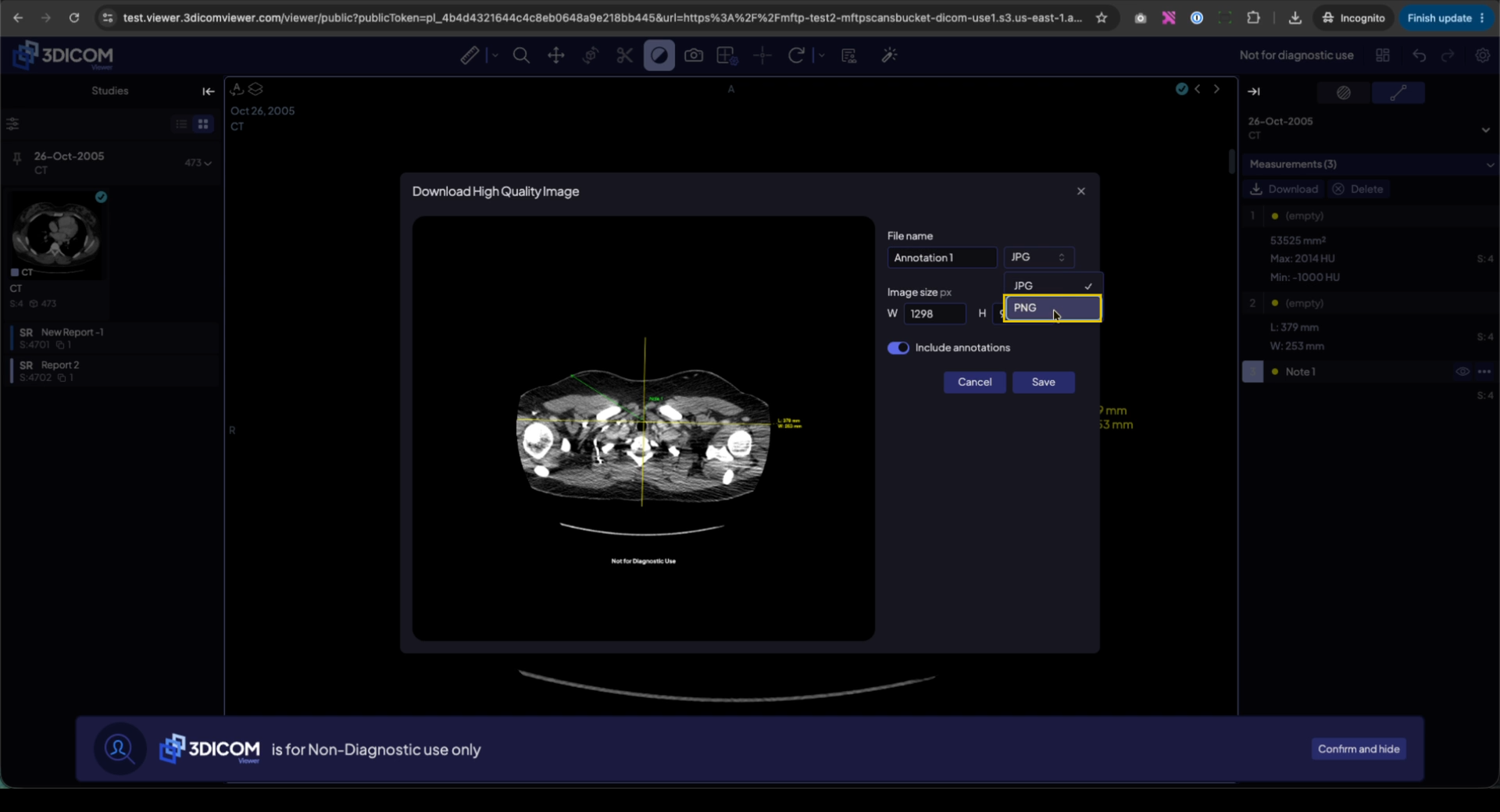Viewport: 1500px width, 812px height.
Task: Click the File name input field
Action: click(941, 258)
